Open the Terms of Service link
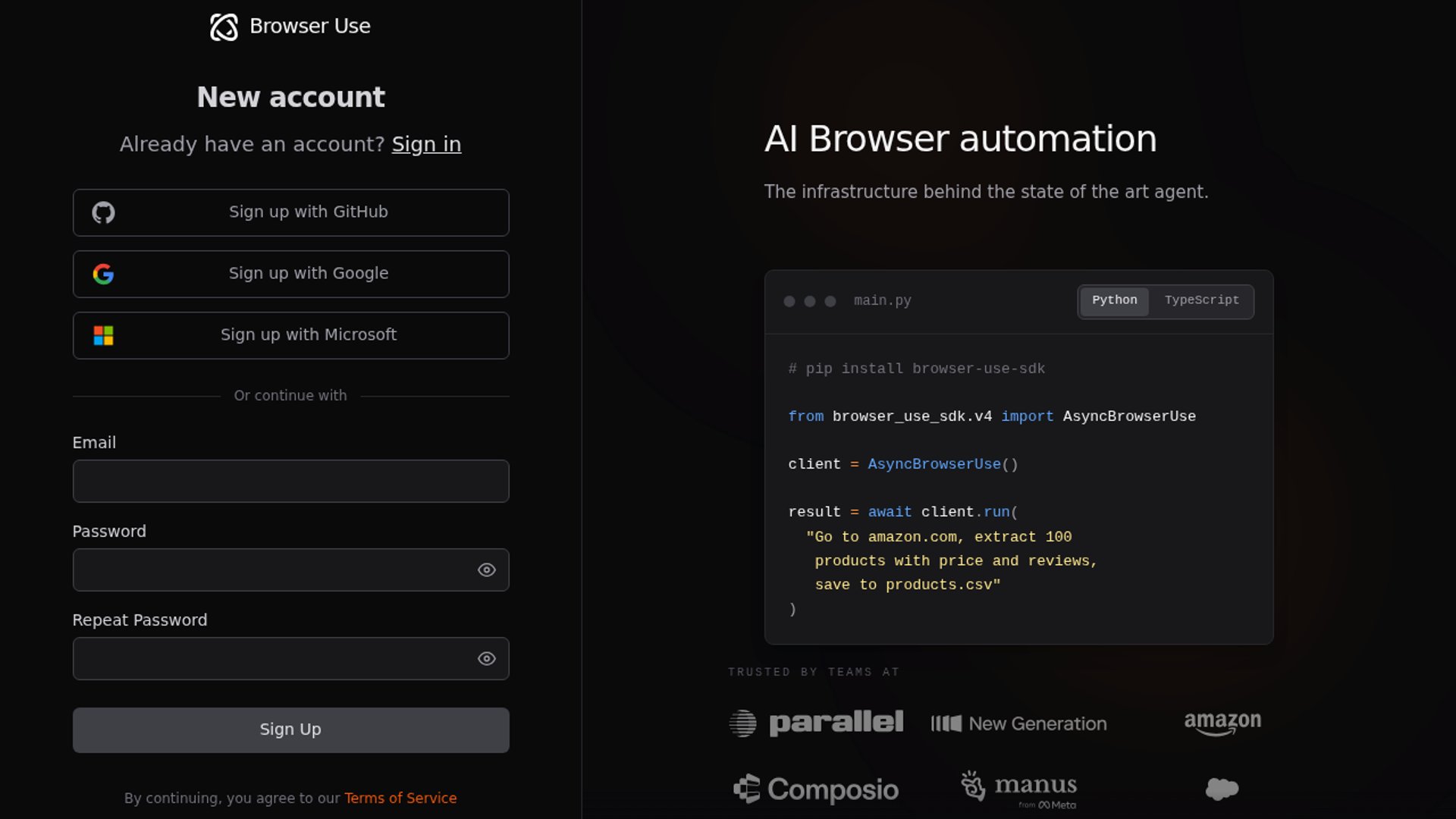 (400, 798)
